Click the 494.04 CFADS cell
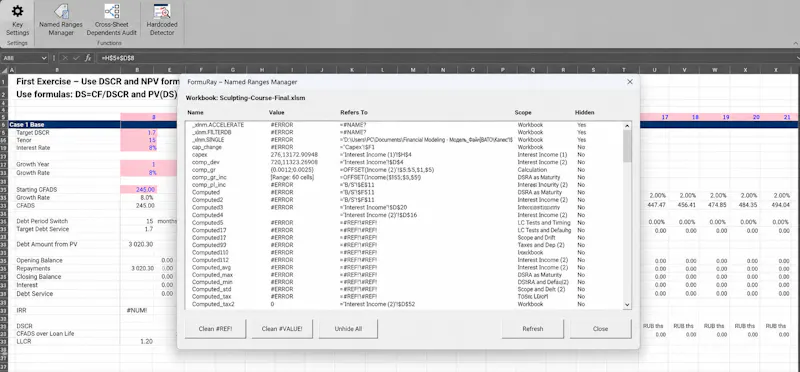 tap(780, 205)
